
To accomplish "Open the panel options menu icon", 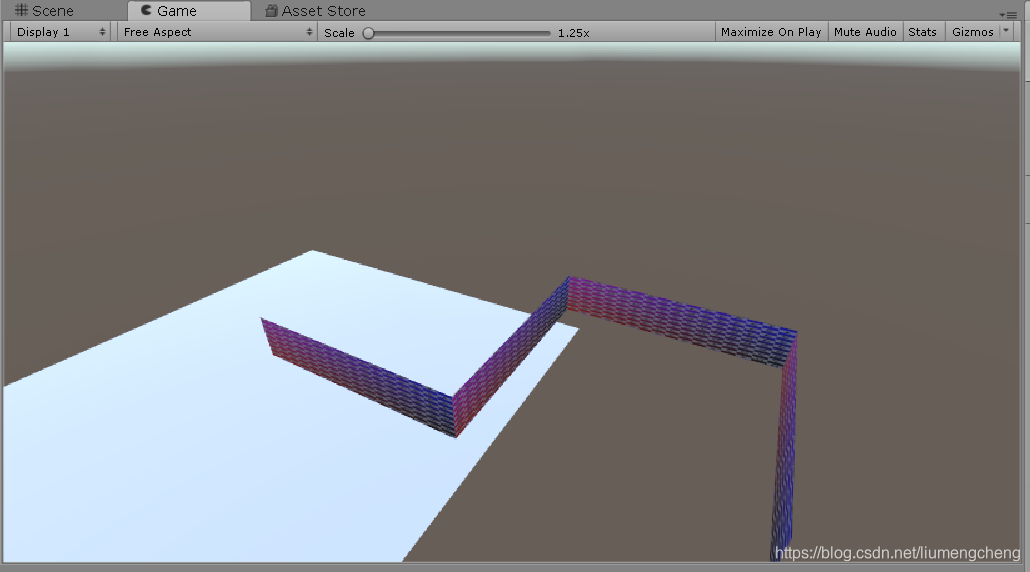I will 1008,14.
